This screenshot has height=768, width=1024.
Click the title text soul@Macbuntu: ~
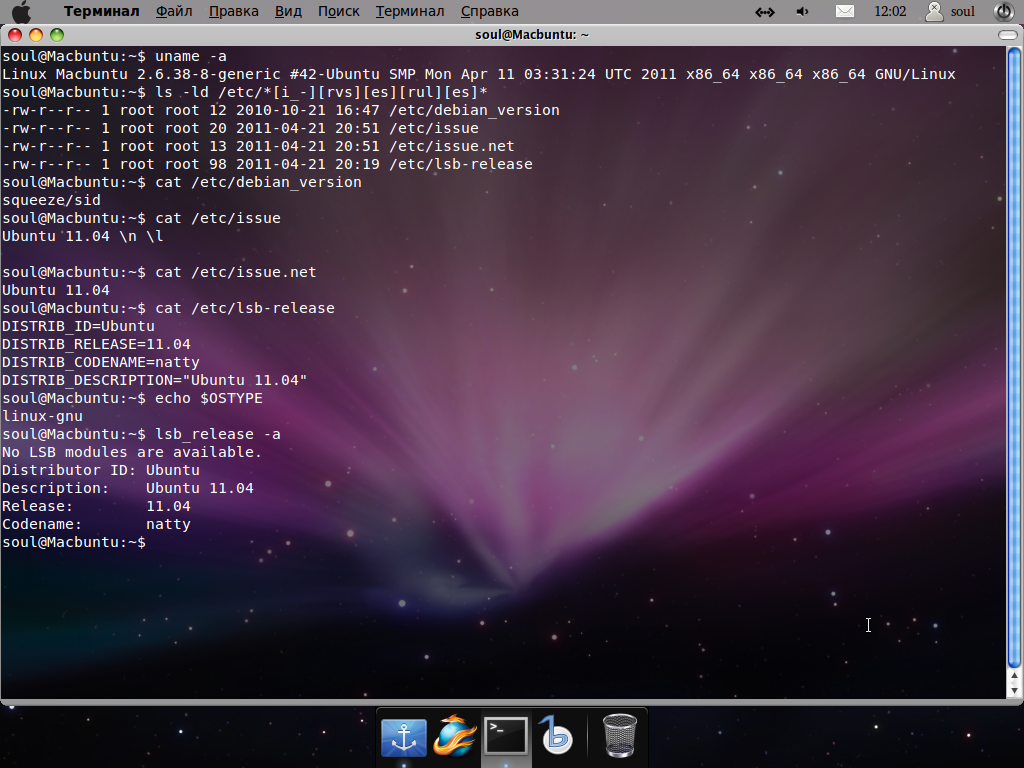click(x=532, y=35)
